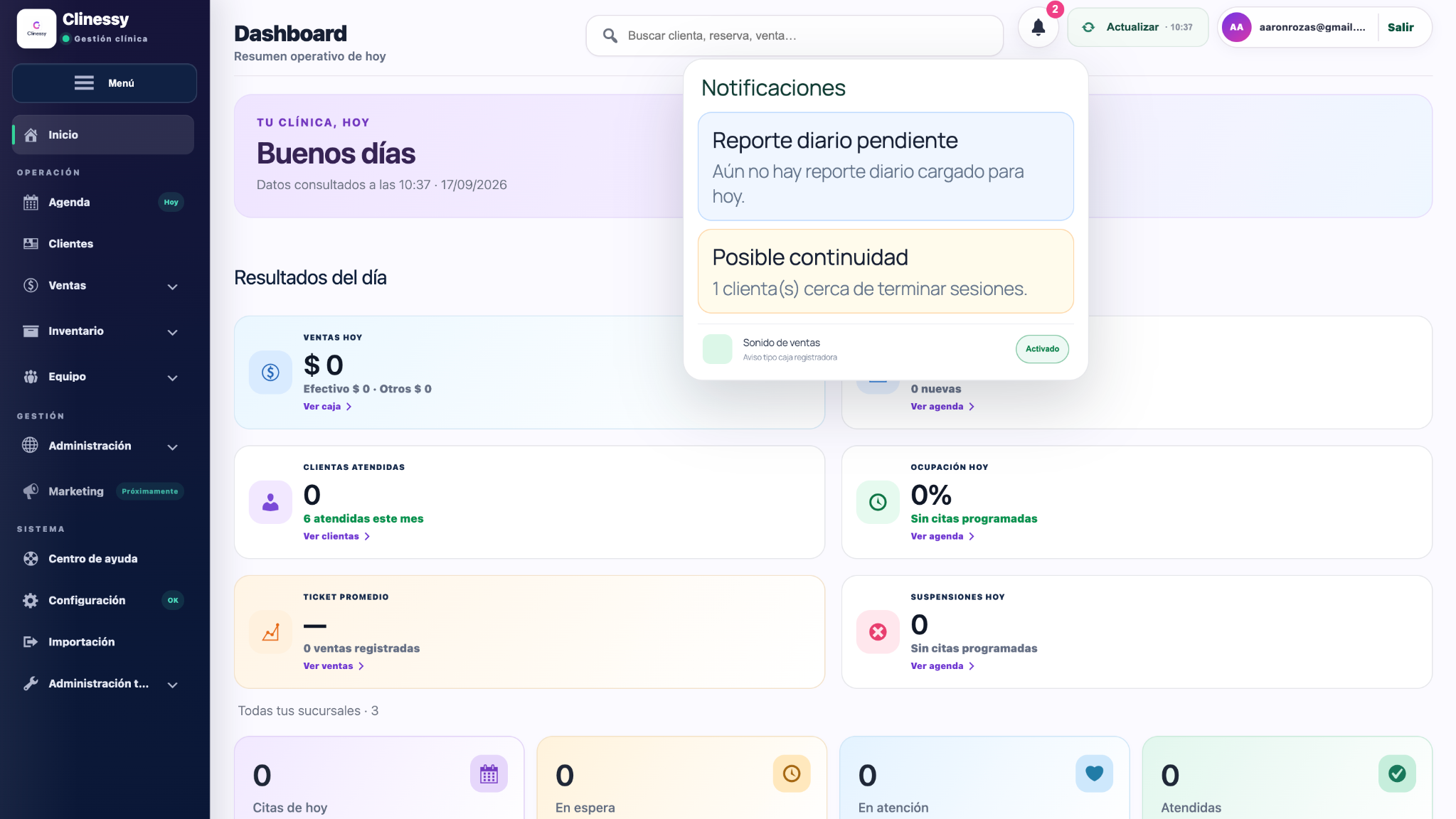Follow Ver agenda under Ocupación Hoy
Screen dimensions: 1456x819
click(942, 537)
